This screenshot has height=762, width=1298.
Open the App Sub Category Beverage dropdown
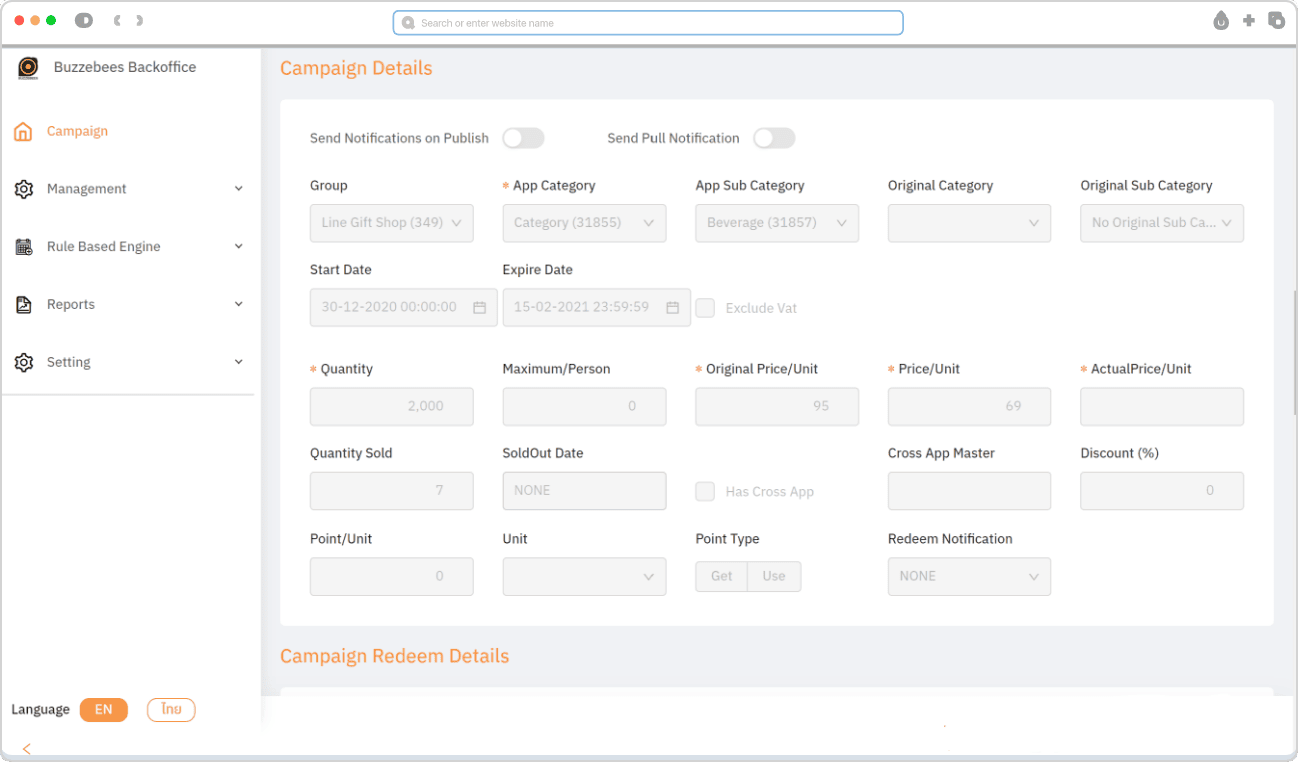pos(777,223)
